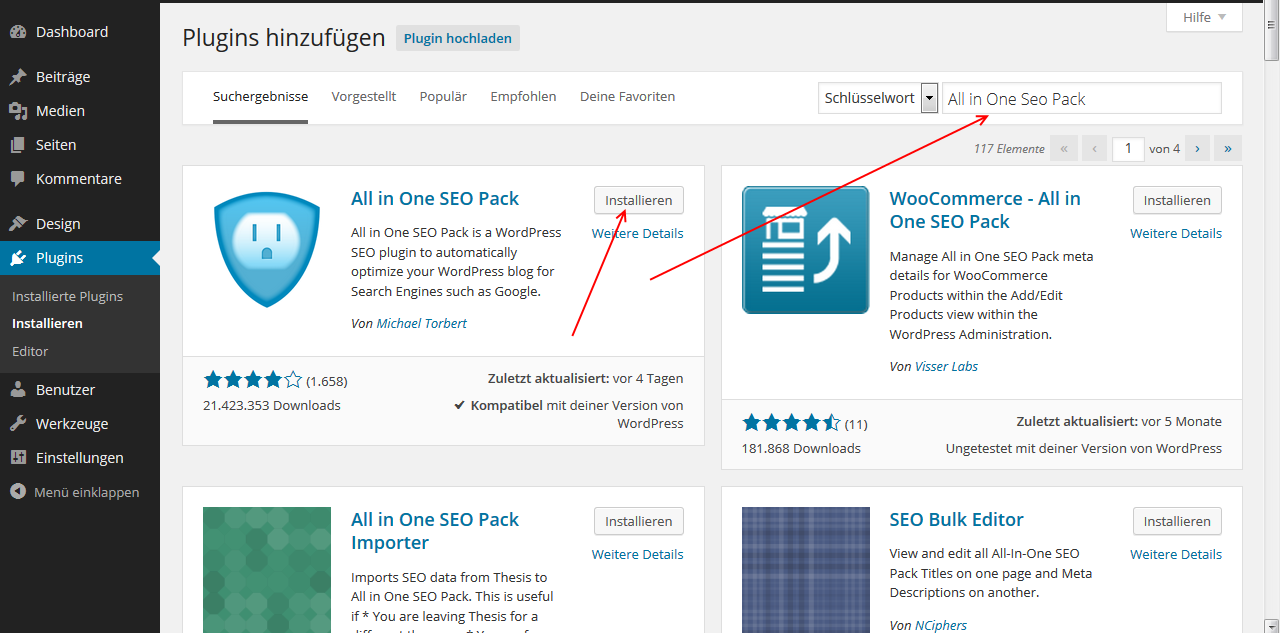Click the Werkzeuge wrench icon
Screen dimensions: 1280x633
(18, 424)
